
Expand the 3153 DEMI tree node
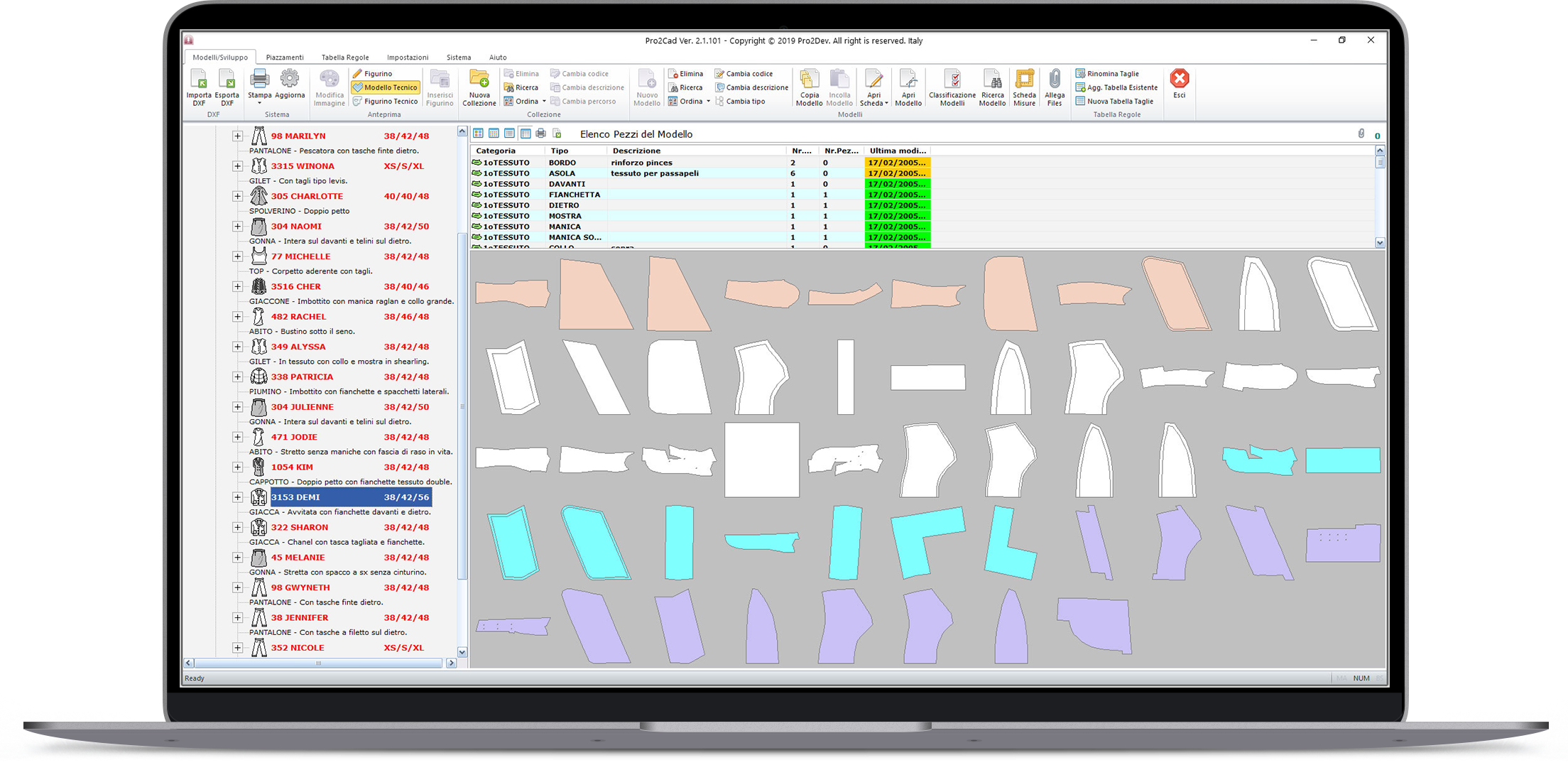(x=237, y=497)
